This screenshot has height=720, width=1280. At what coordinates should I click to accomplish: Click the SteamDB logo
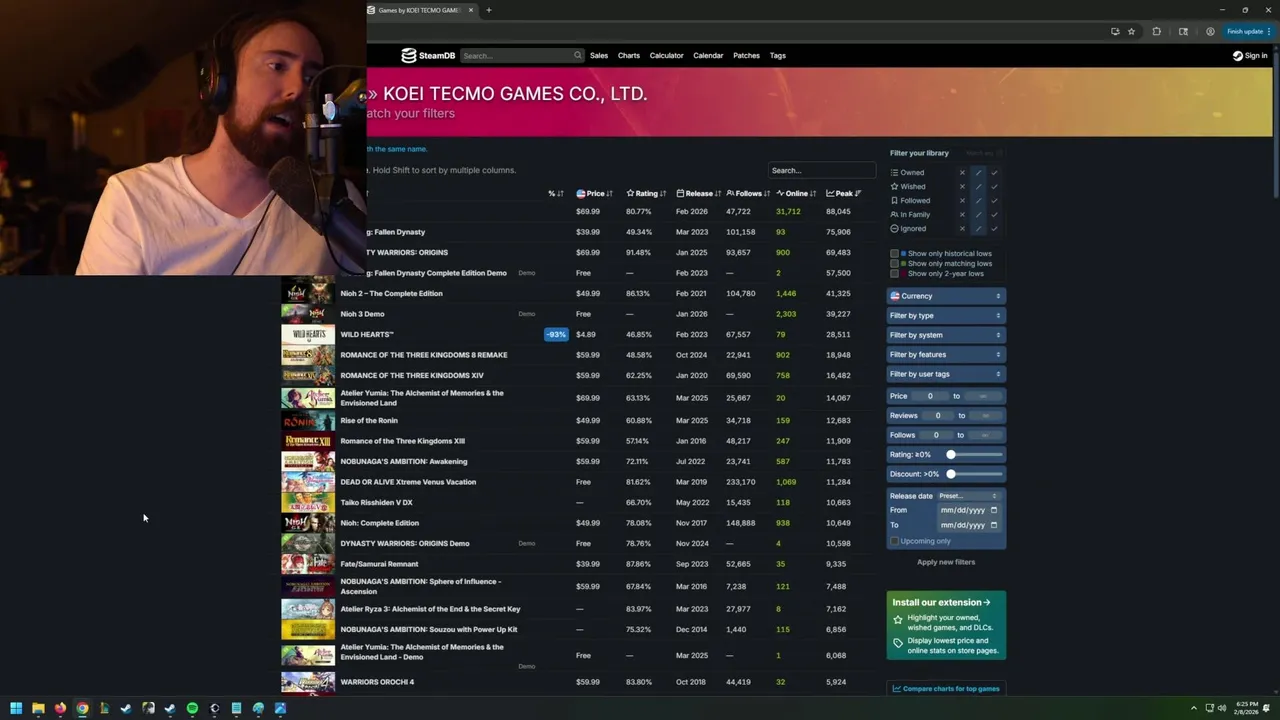pyautogui.click(x=428, y=55)
